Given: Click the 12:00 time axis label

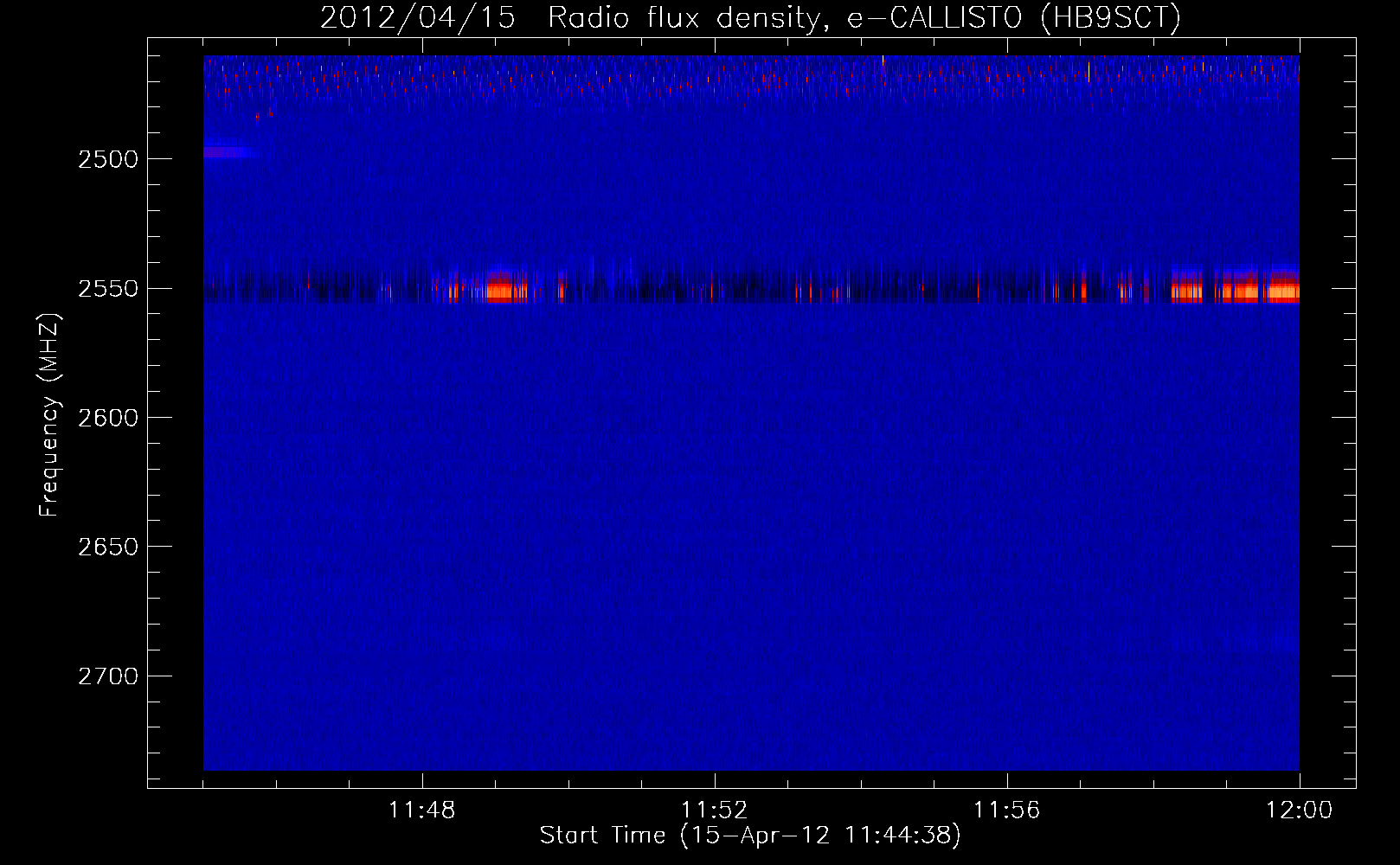Looking at the screenshot, I should coord(1300,810).
